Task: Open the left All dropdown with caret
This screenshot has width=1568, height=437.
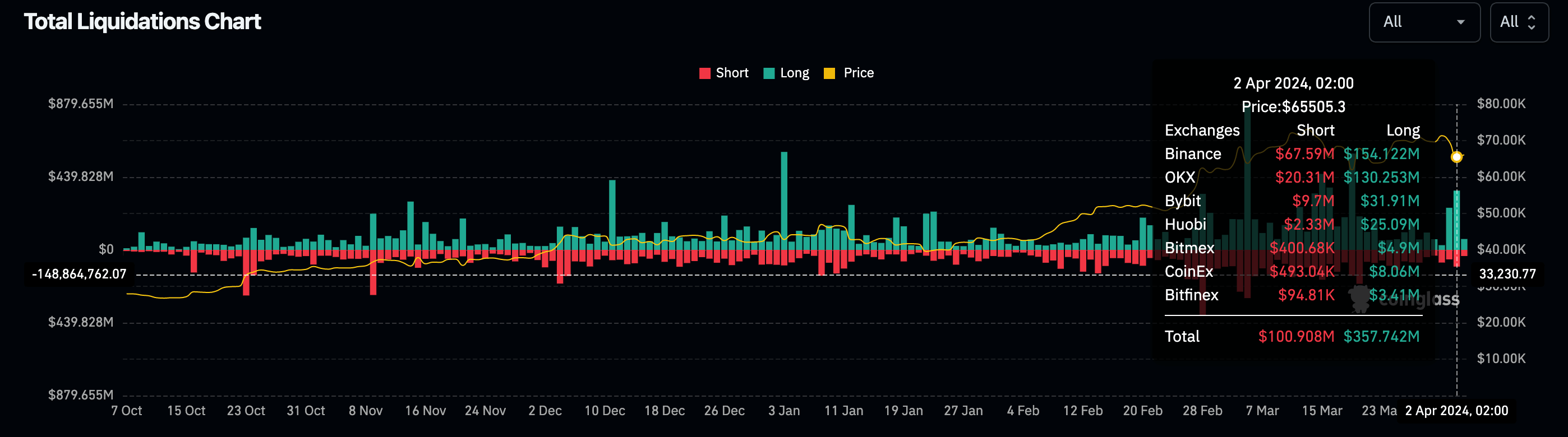Action: (x=1424, y=22)
